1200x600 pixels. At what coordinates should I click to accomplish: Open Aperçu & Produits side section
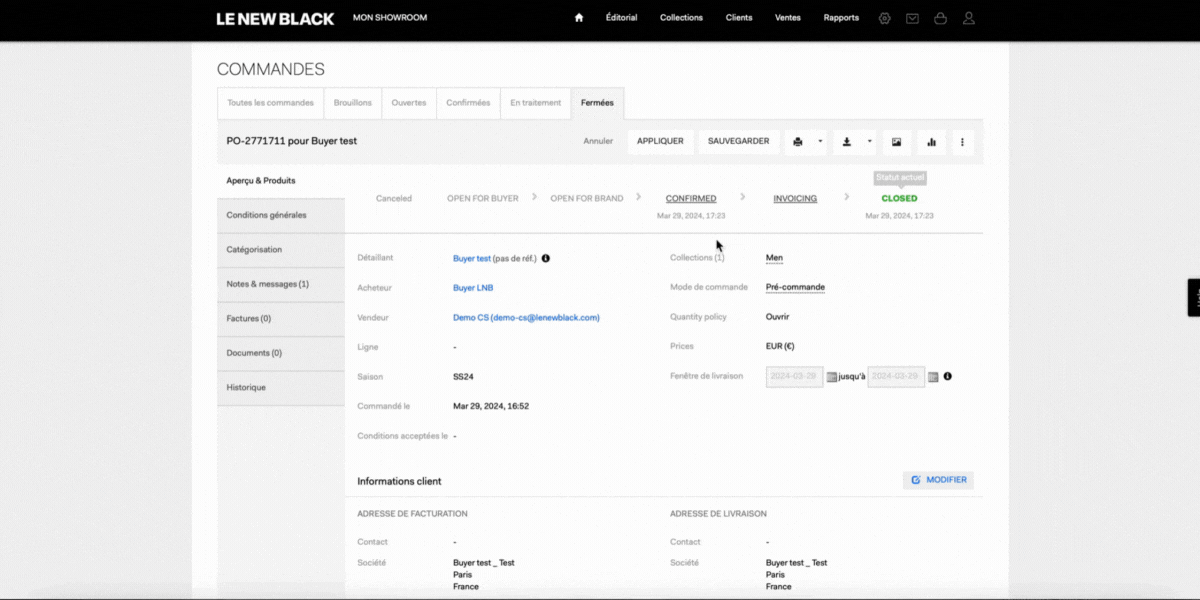pos(281,181)
